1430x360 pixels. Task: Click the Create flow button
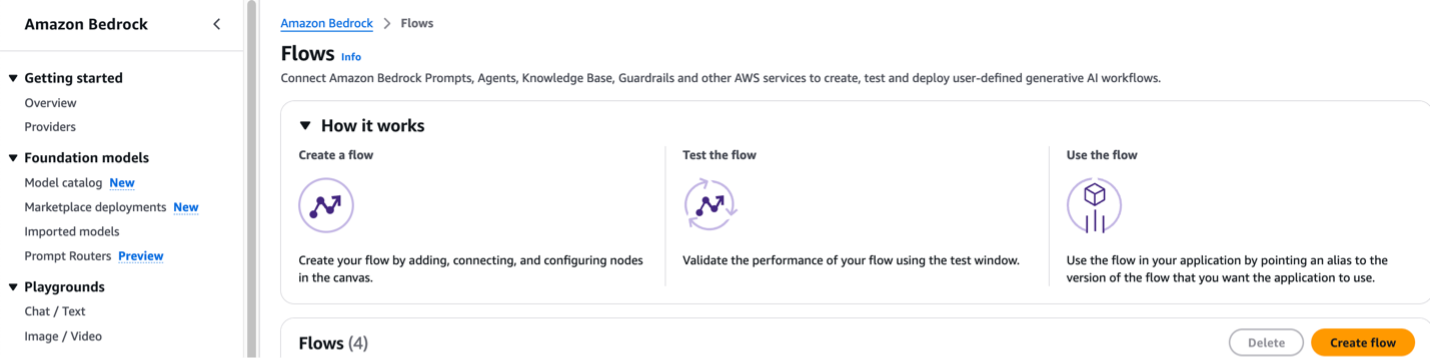click(1363, 343)
